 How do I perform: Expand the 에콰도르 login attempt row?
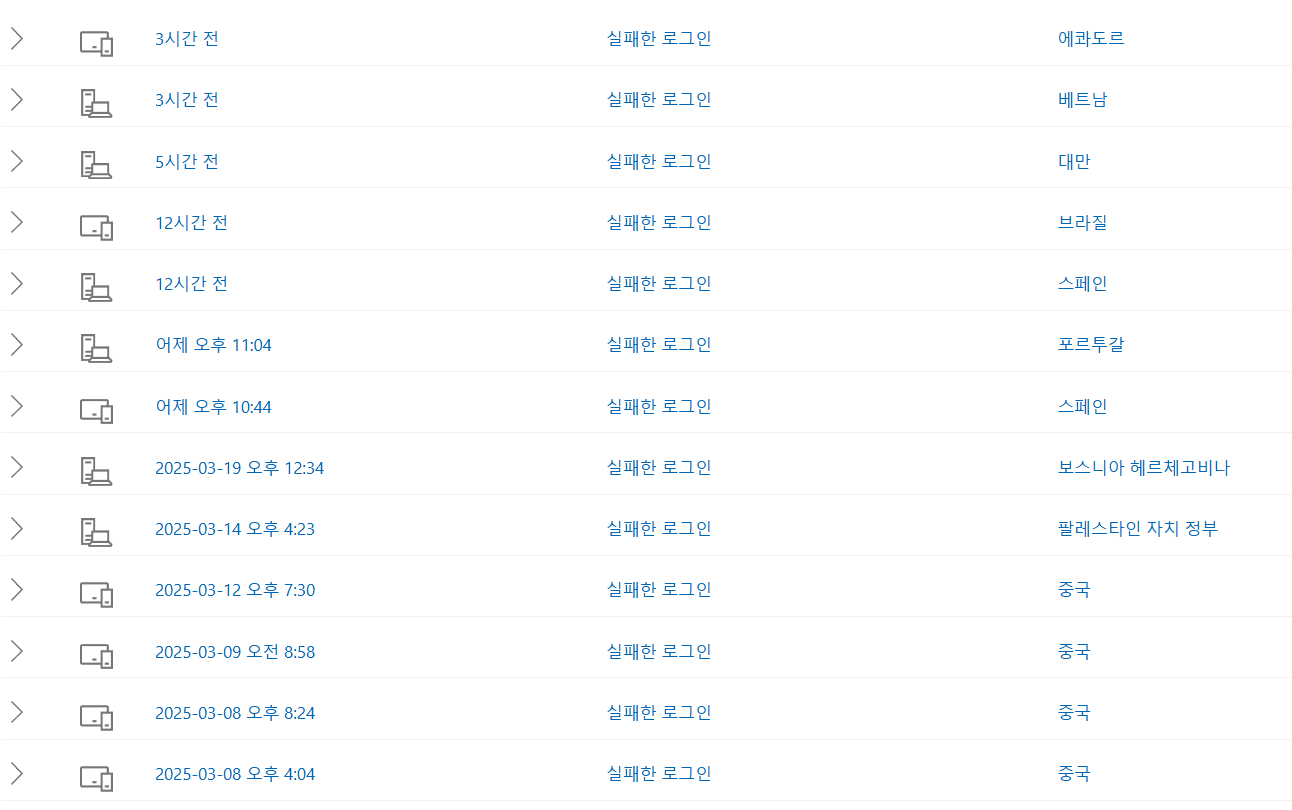16,39
